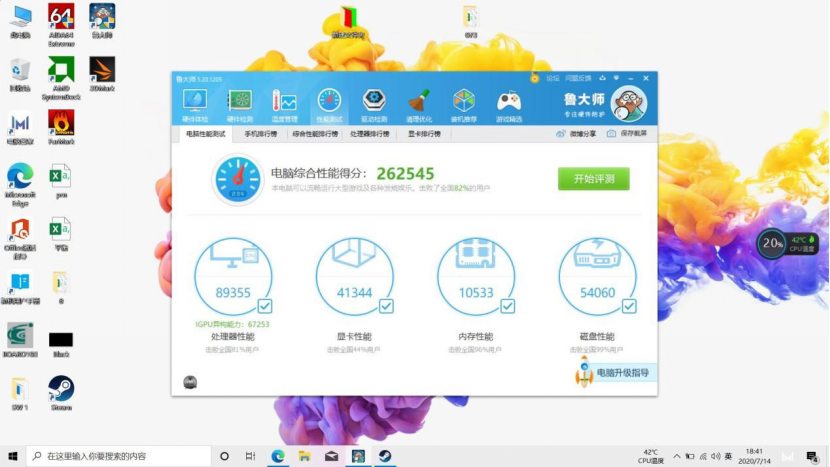
Task: Switch to 手机排行榜 tab
Action: 261,133
